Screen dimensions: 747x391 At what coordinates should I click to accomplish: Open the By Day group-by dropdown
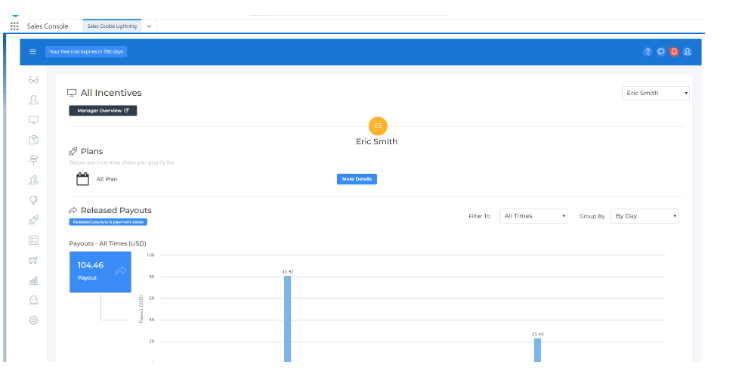tap(644, 216)
